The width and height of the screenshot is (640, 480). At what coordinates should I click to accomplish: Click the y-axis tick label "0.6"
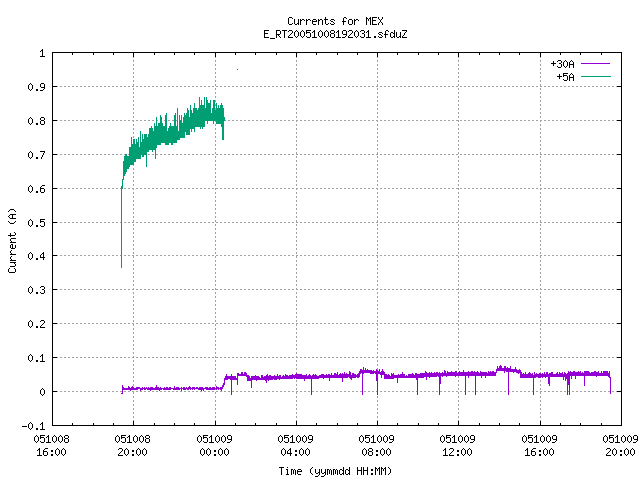pos(36,189)
